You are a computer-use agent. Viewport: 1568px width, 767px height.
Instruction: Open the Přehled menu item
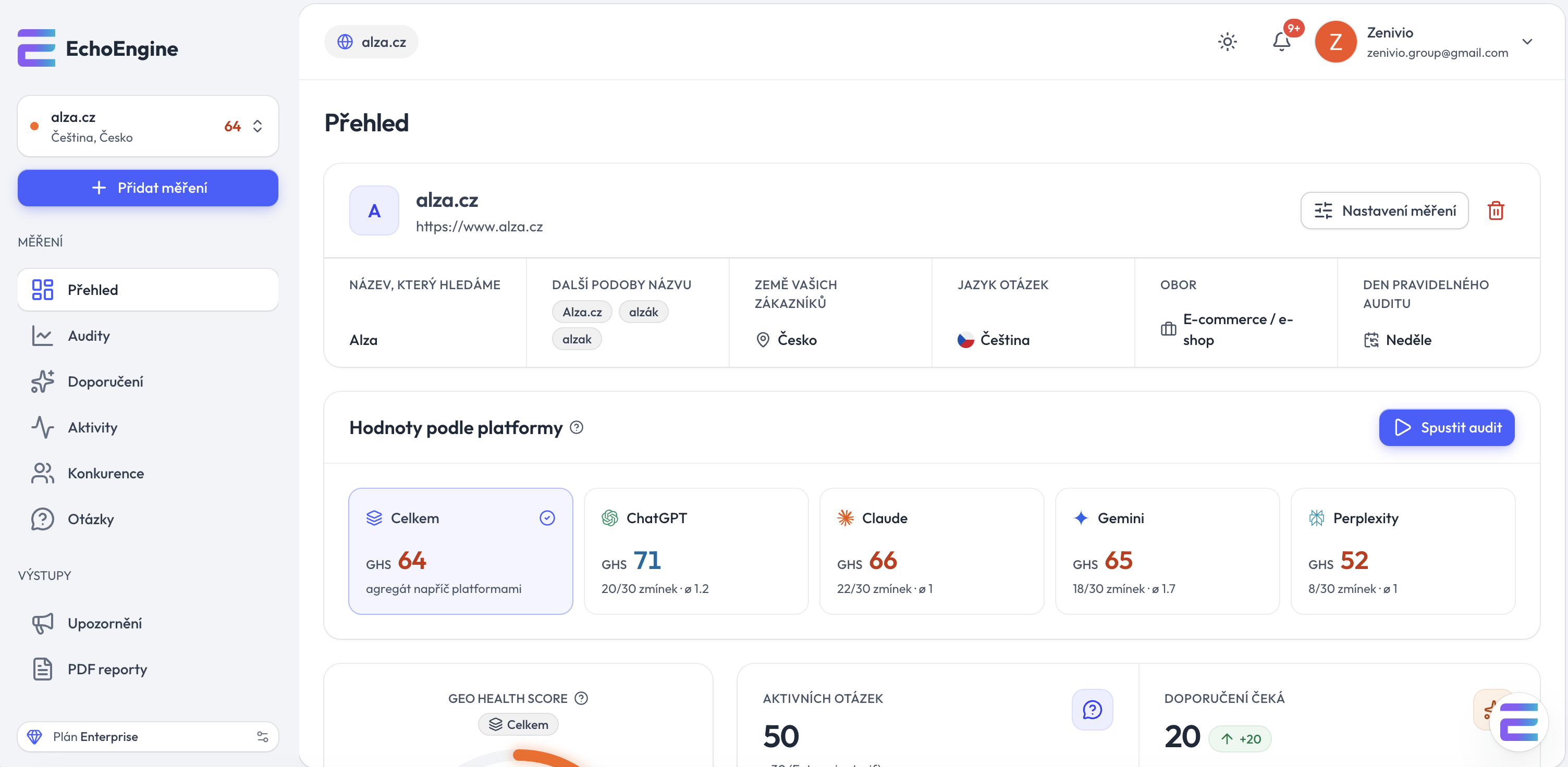click(148, 290)
